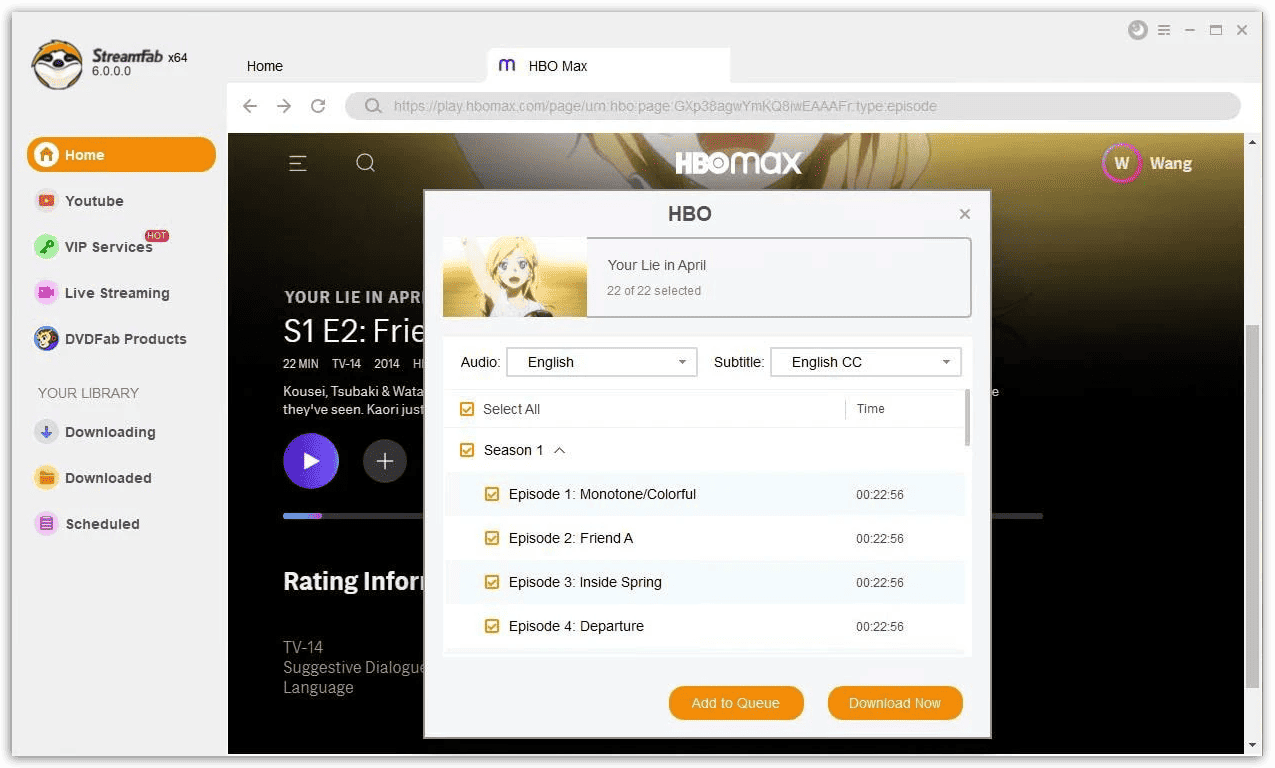Click the episode list scrollbar

tap(967, 418)
